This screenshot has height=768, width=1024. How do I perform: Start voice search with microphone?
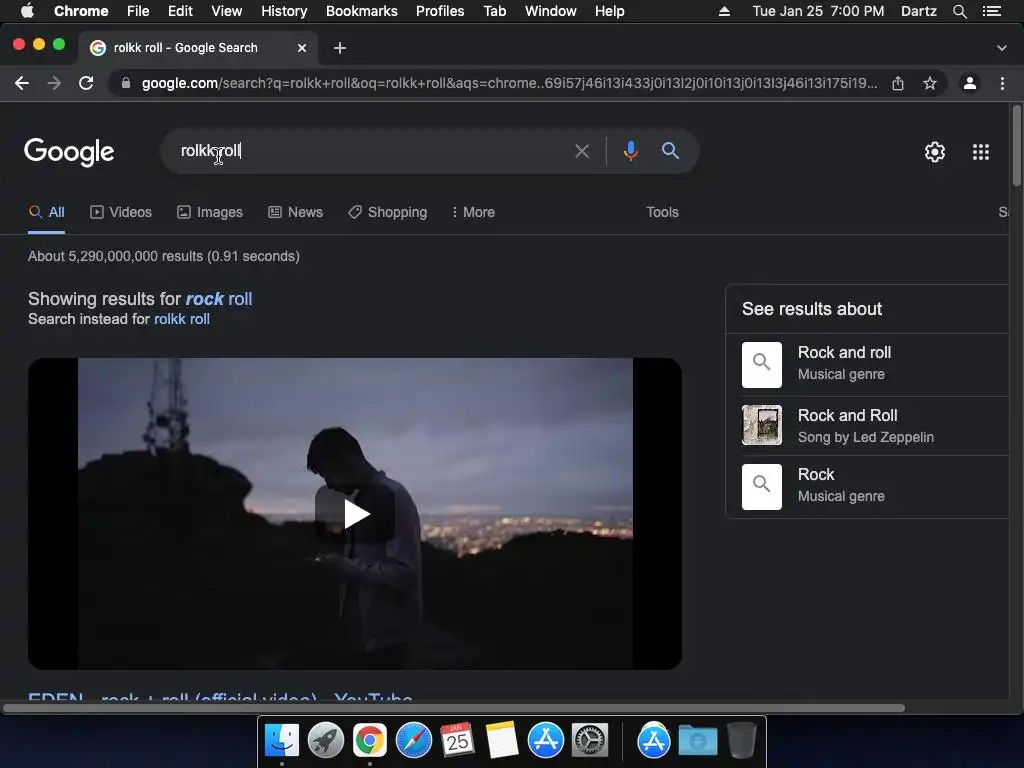coord(630,151)
